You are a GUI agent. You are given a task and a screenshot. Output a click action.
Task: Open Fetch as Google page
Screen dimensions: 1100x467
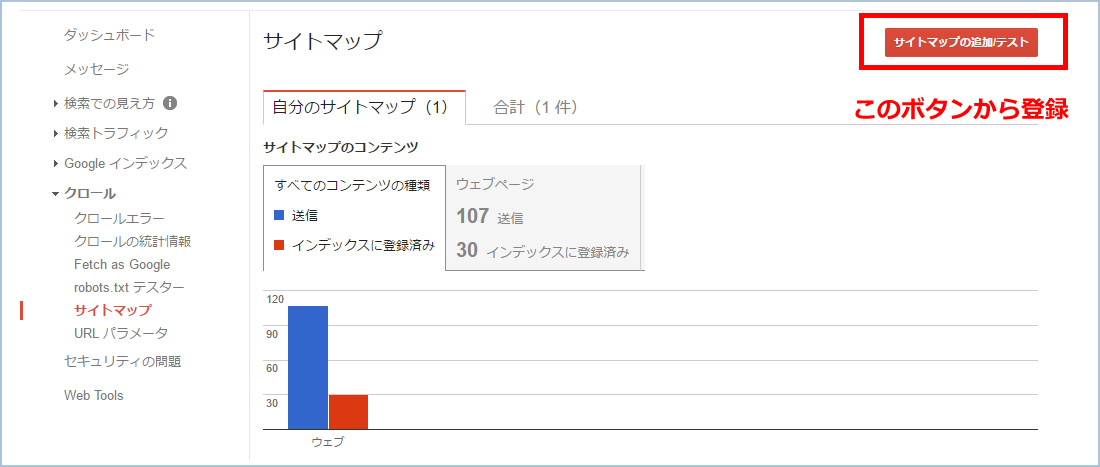point(122,264)
